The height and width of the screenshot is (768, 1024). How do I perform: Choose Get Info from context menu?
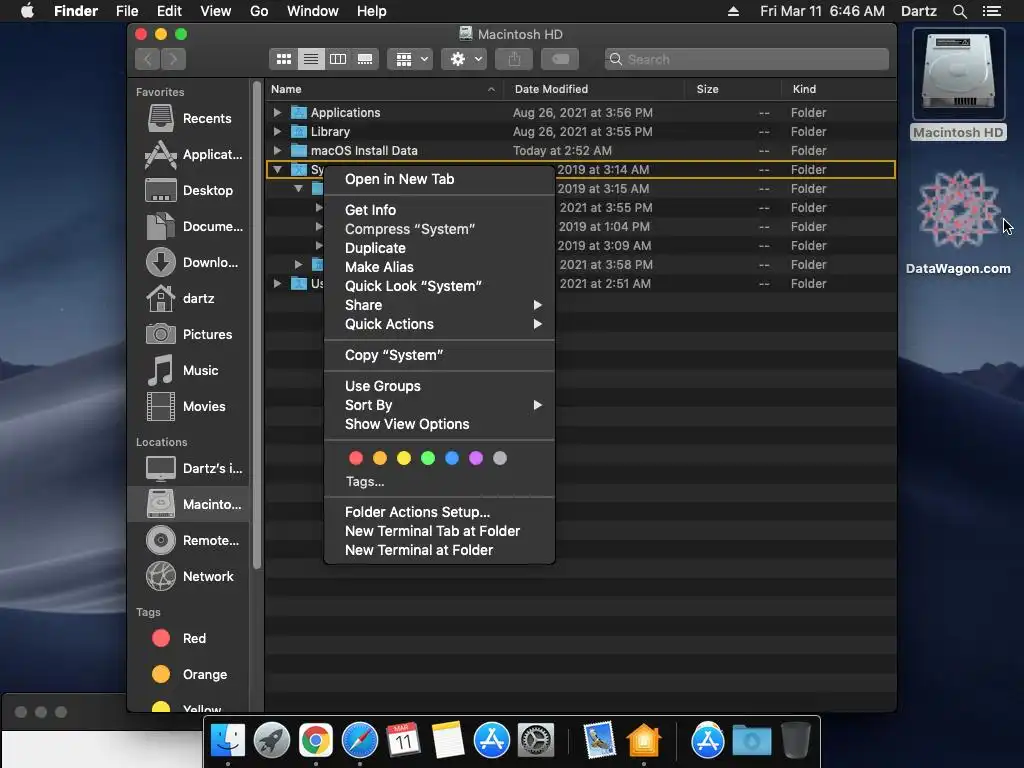[440, 210]
